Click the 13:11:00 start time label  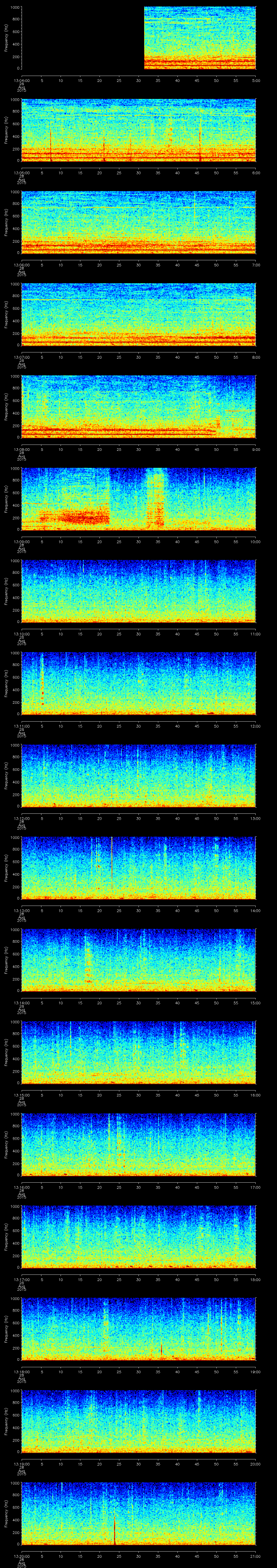22,726
